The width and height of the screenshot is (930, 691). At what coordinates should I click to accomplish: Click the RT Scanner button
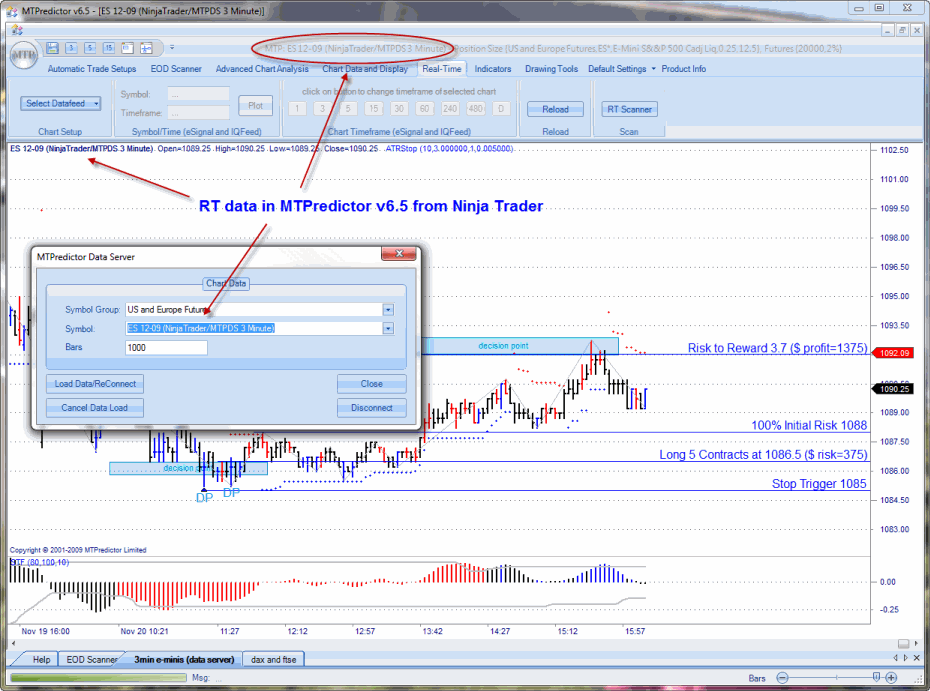point(629,109)
